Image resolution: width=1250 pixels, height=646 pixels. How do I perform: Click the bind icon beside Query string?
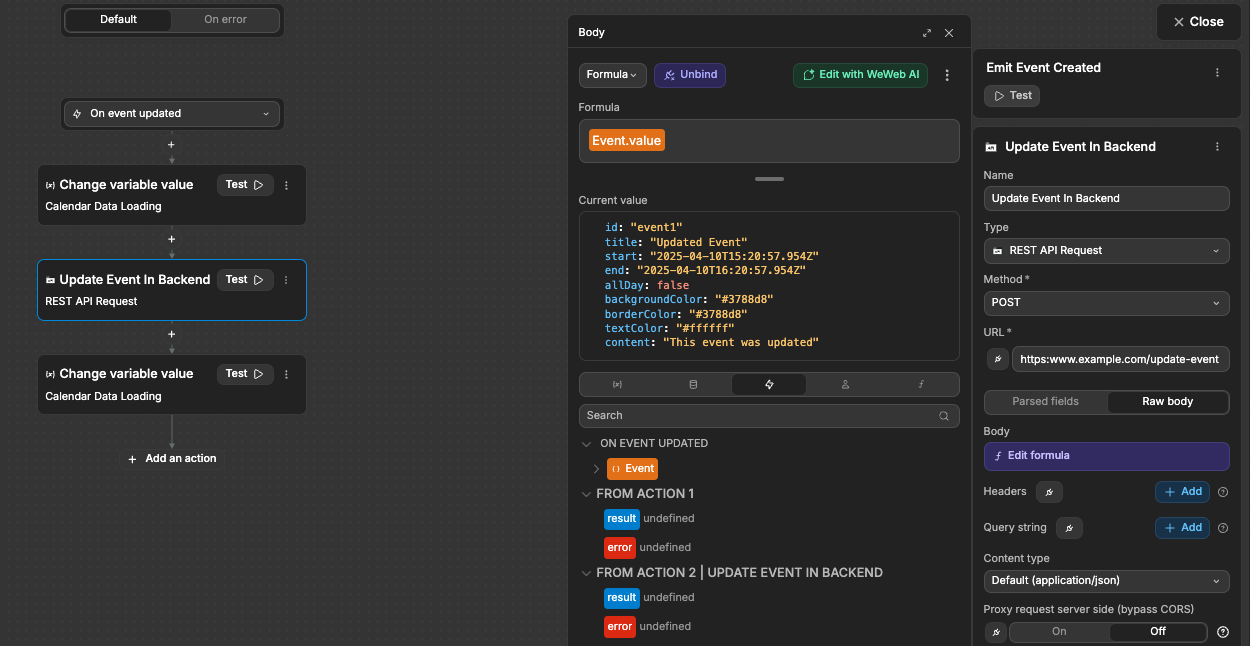(x=1068, y=527)
